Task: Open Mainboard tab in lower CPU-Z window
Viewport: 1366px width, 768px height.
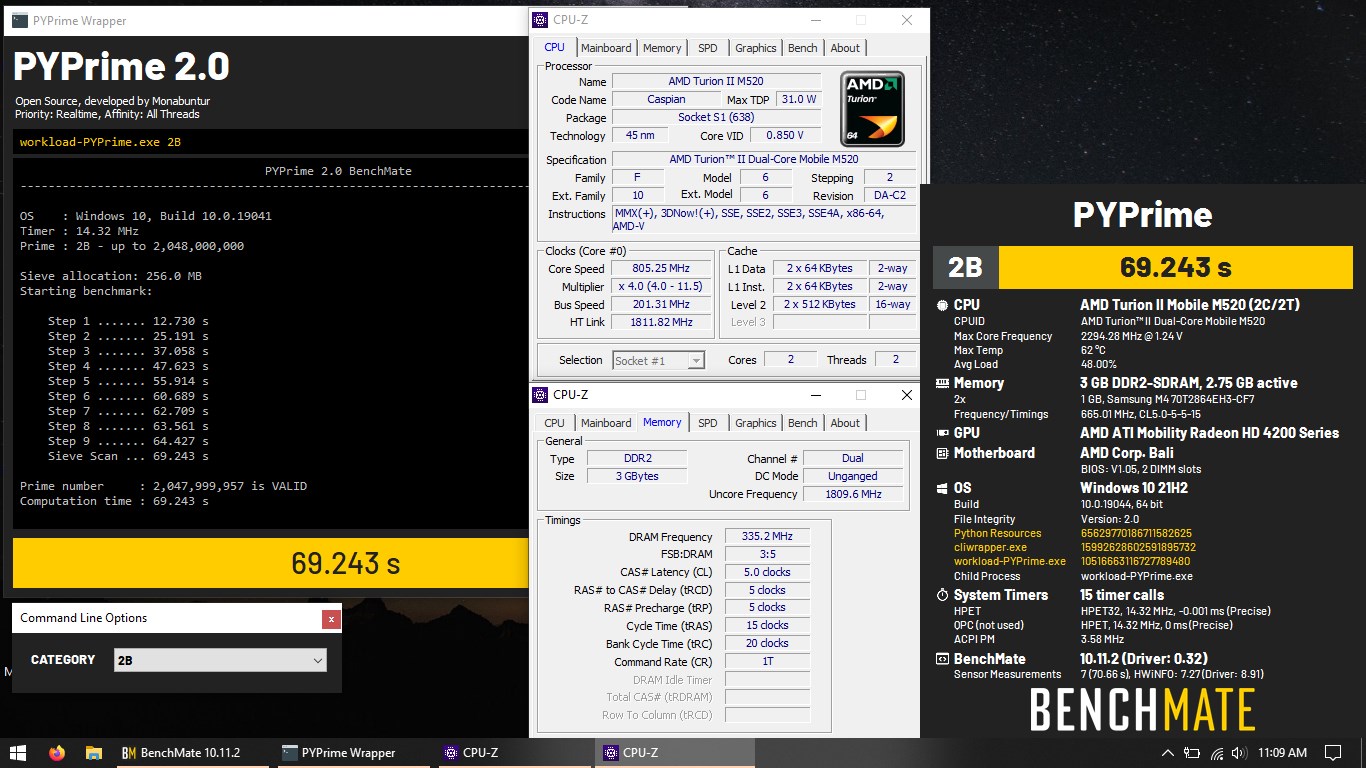Action: pos(606,423)
